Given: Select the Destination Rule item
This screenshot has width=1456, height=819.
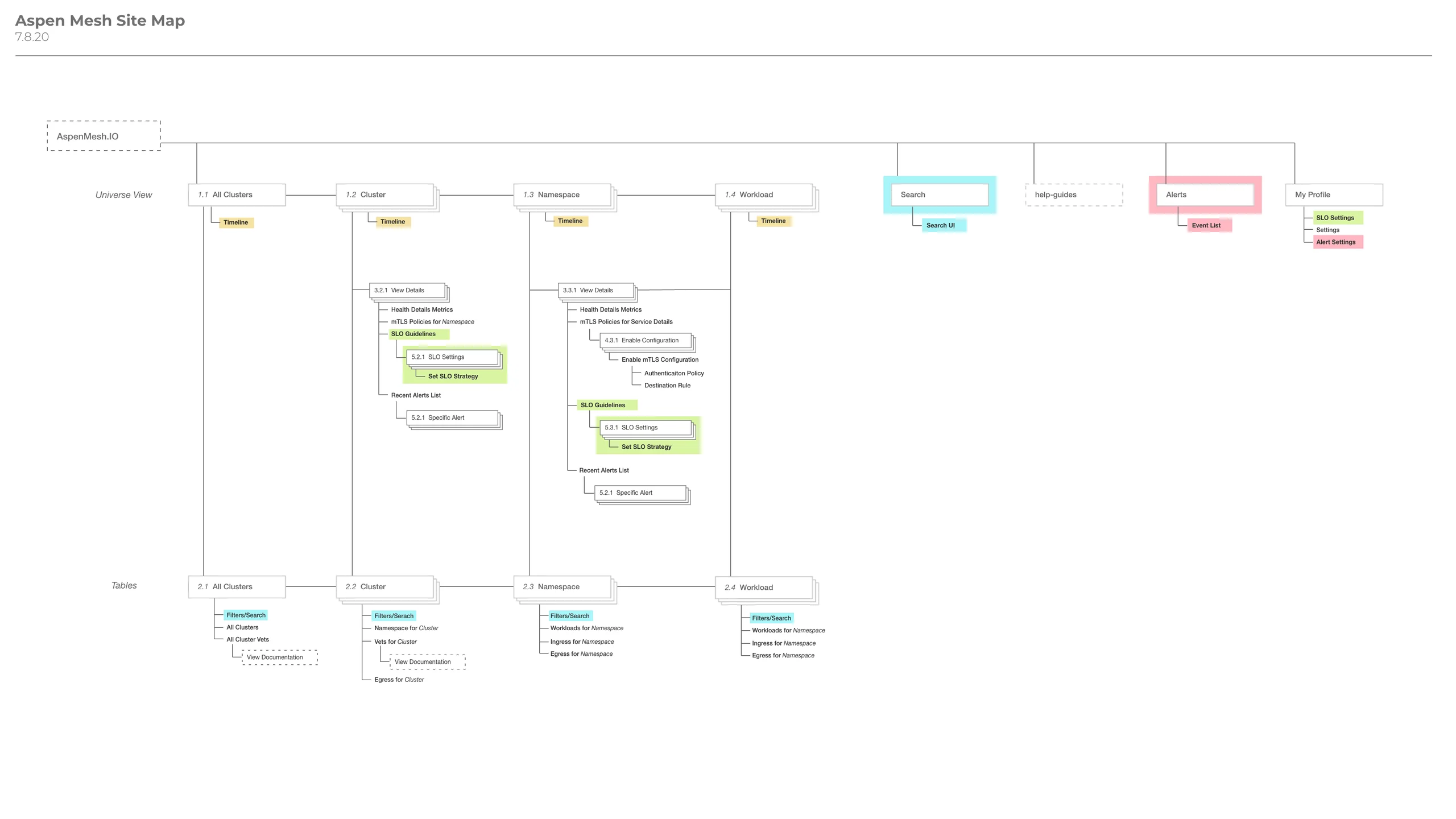Looking at the screenshot, I should (667, 386).
